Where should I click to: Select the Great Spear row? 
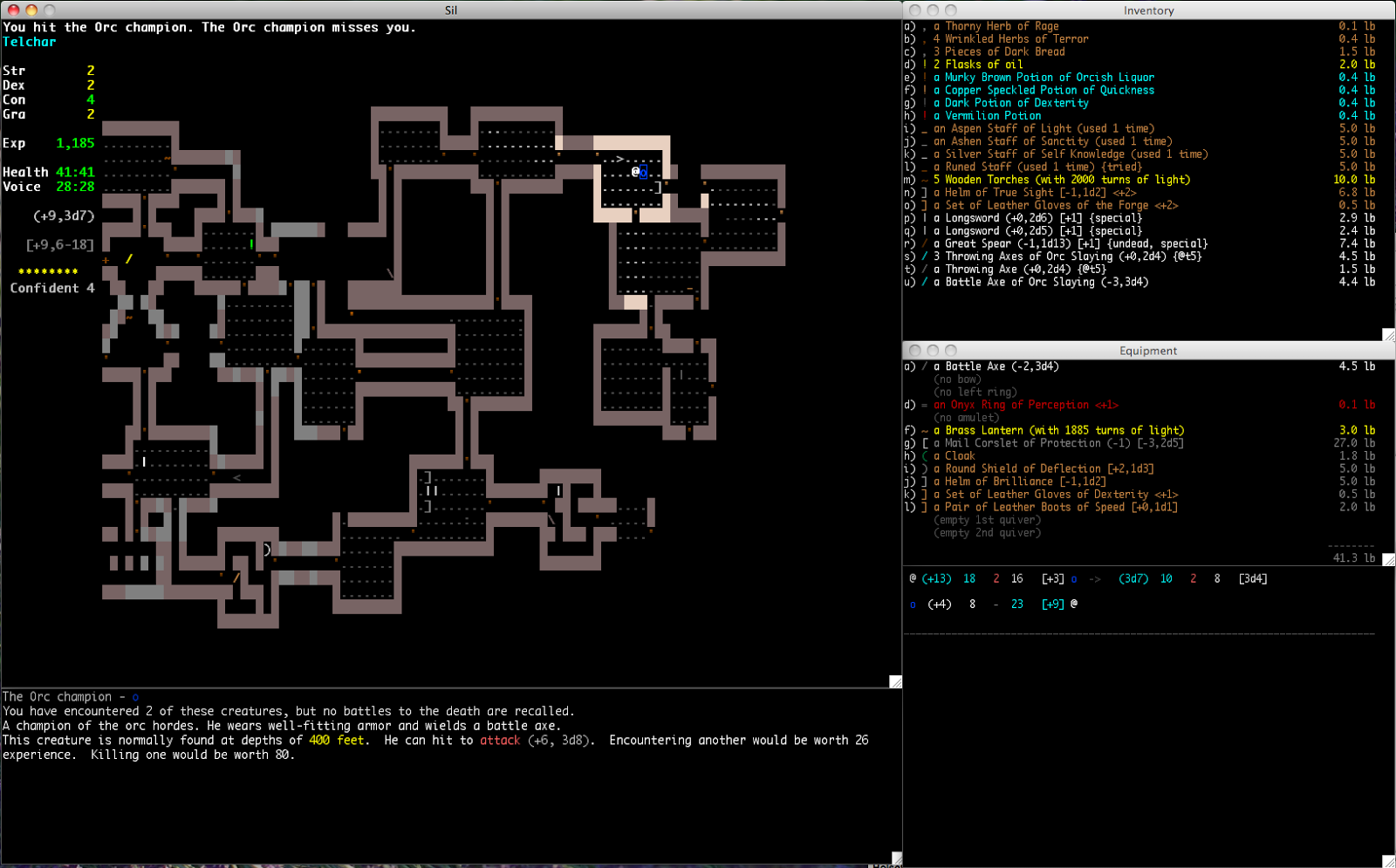pos(1139,244)
